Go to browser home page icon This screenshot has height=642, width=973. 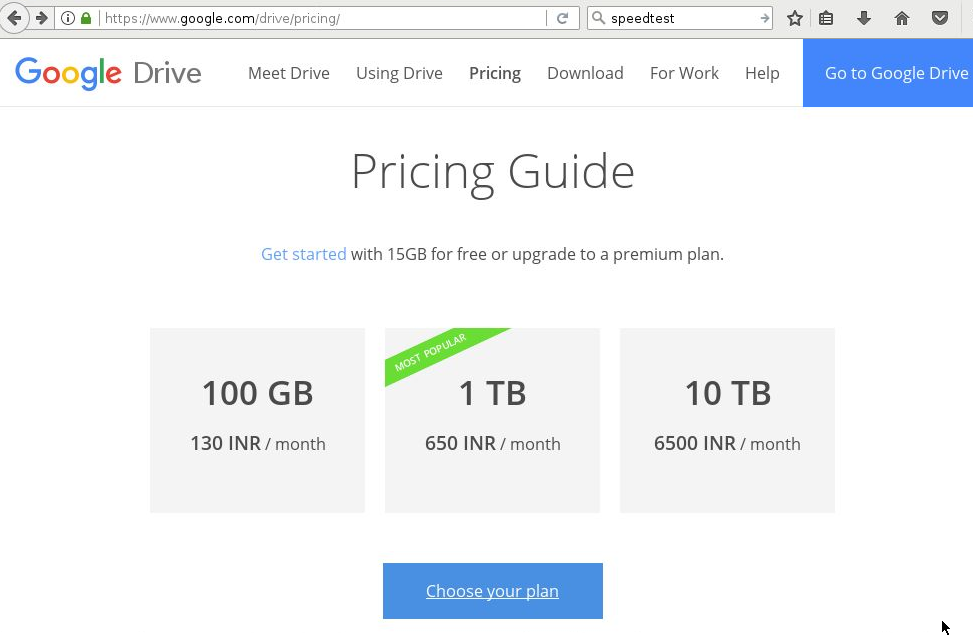click(902, 19)
